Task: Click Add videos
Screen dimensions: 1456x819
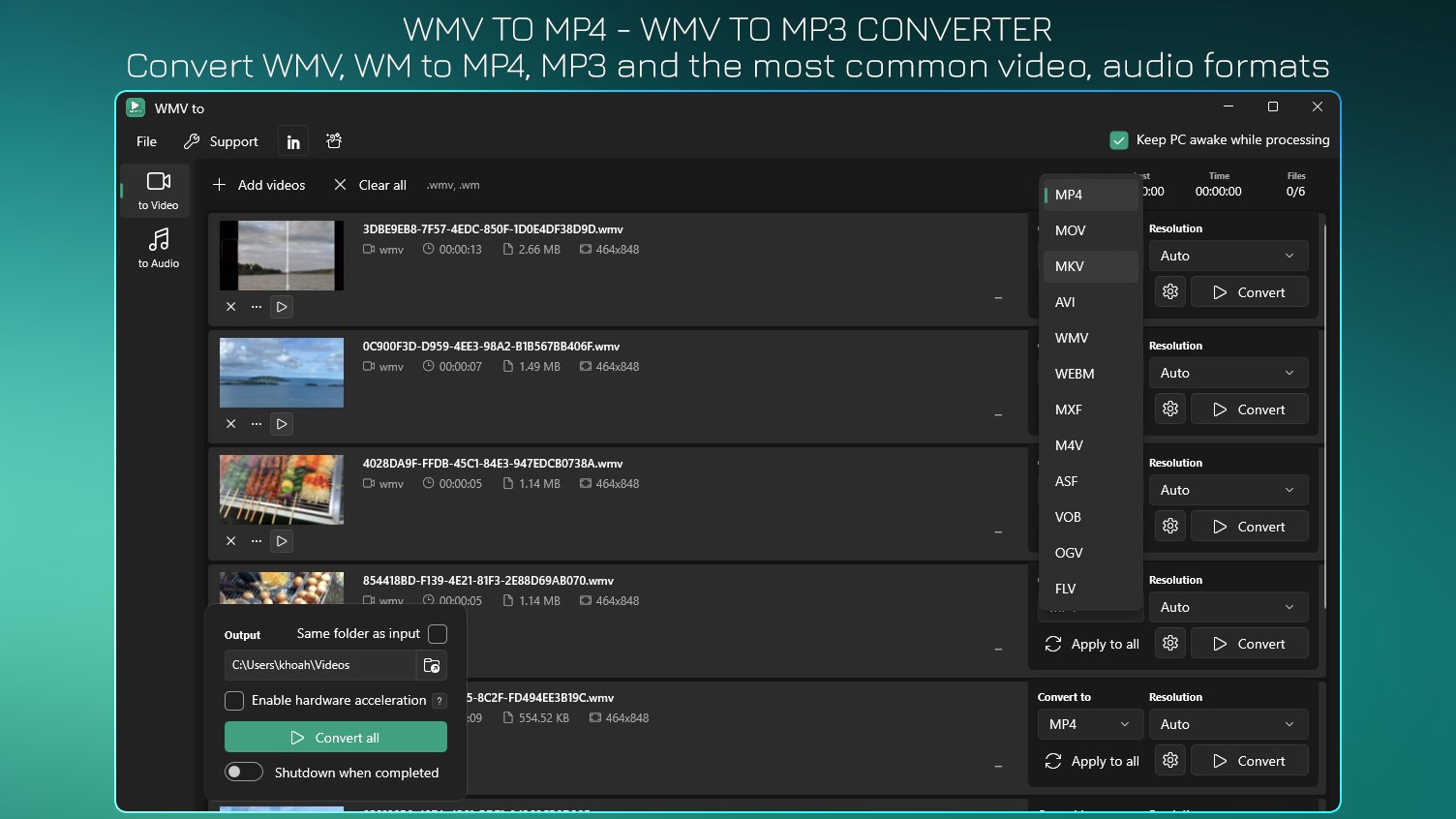Action: [x=258, y=185]
